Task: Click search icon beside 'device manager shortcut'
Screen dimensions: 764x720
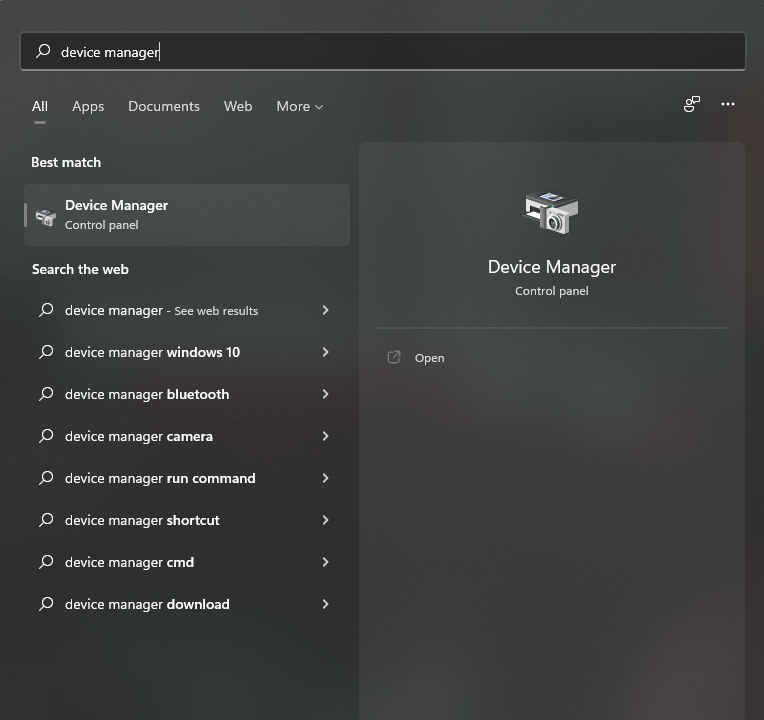Action: pos(46,519)
